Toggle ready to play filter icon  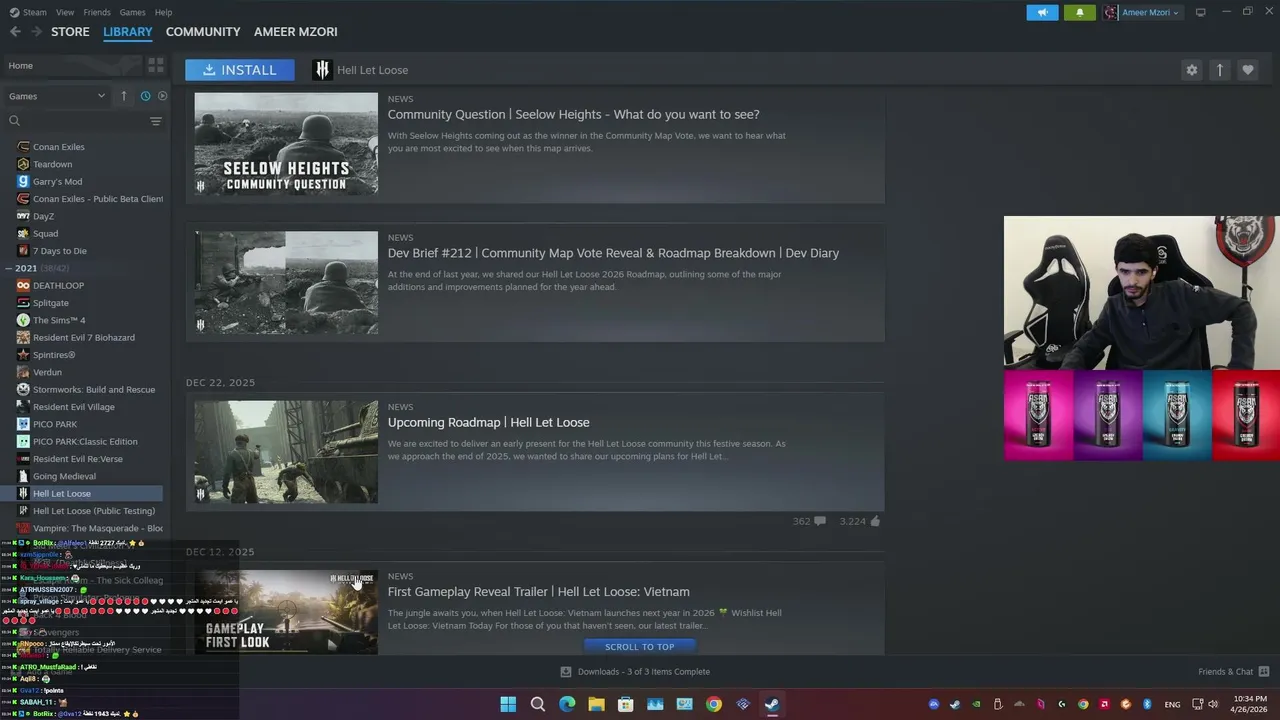pyautogui.click(x=162, y=96)
